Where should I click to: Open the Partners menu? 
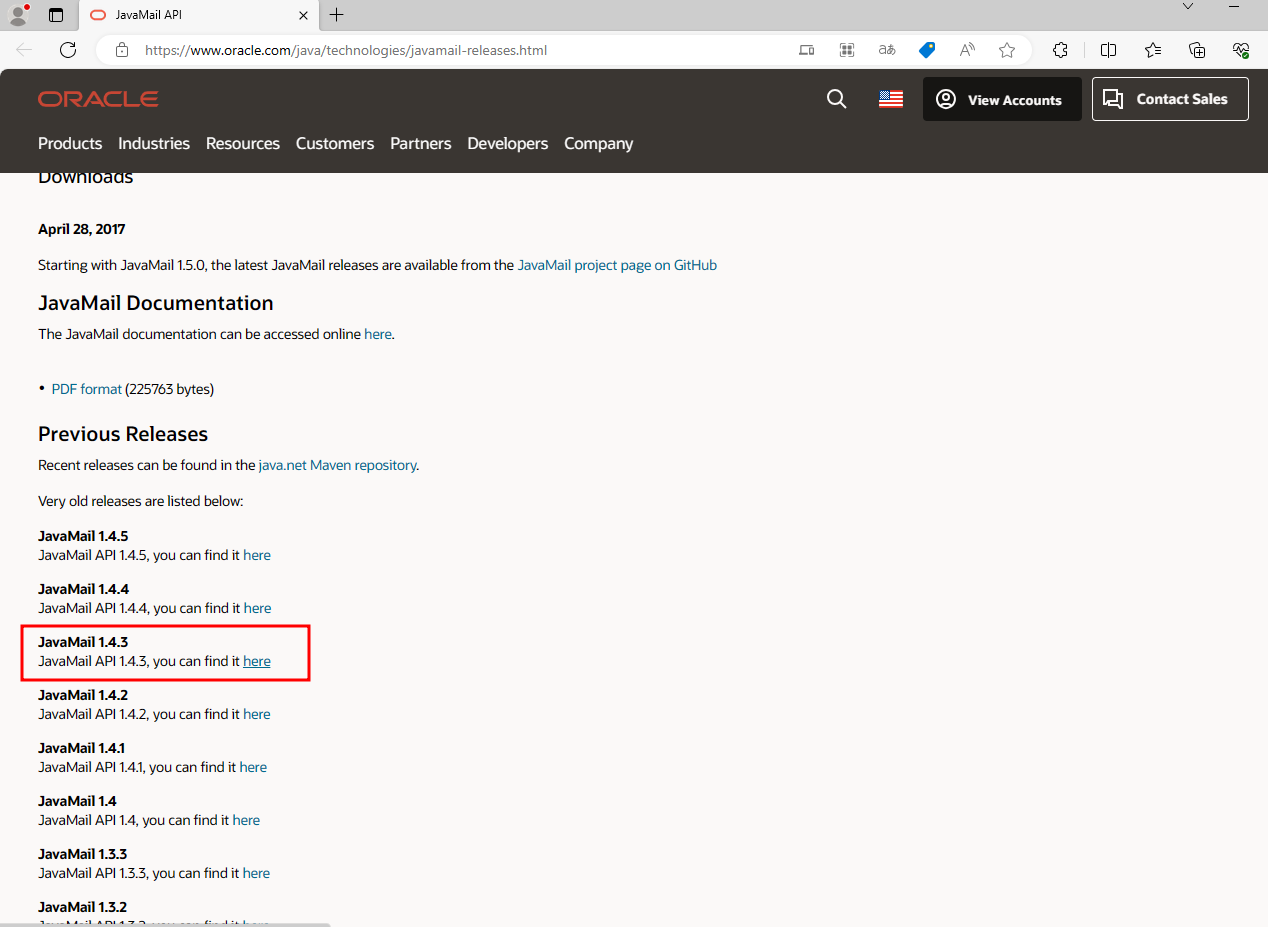point(421,143)
